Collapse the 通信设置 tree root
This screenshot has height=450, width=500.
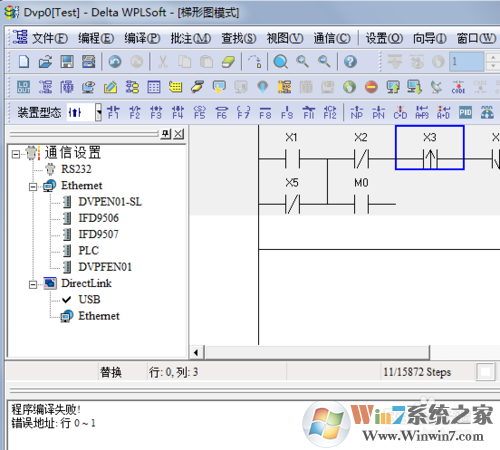click(x=16, y=154)
